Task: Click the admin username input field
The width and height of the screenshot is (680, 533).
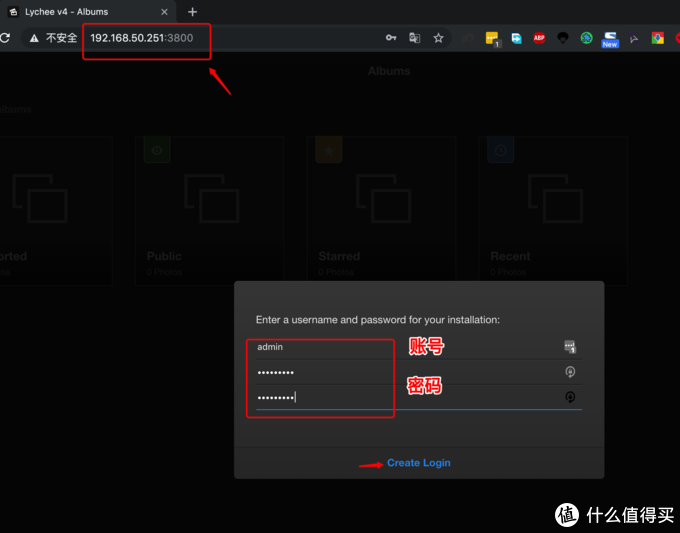Action: (x=400, y=347)
